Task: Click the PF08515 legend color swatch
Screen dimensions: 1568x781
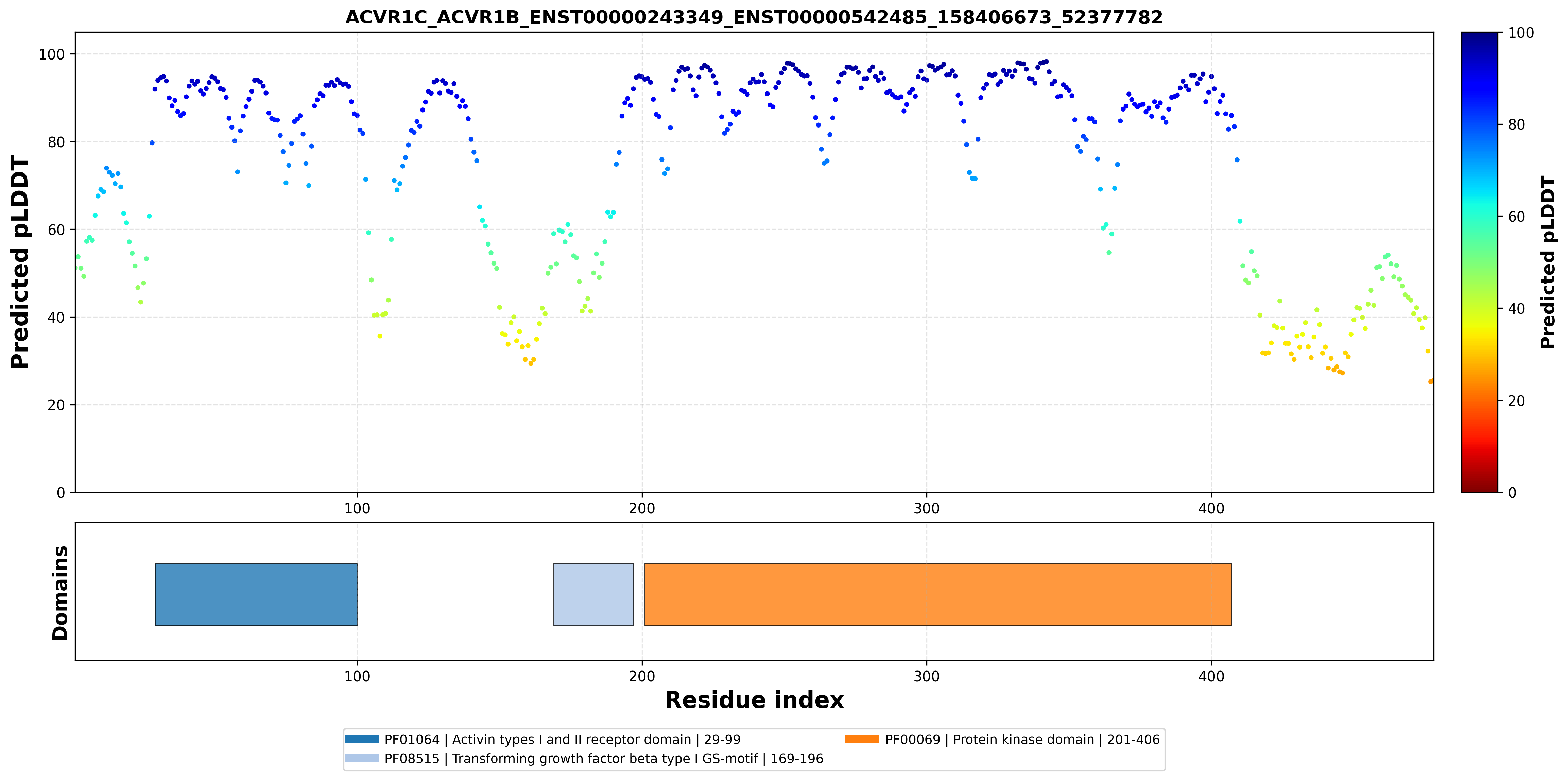Action: [362, 758]
